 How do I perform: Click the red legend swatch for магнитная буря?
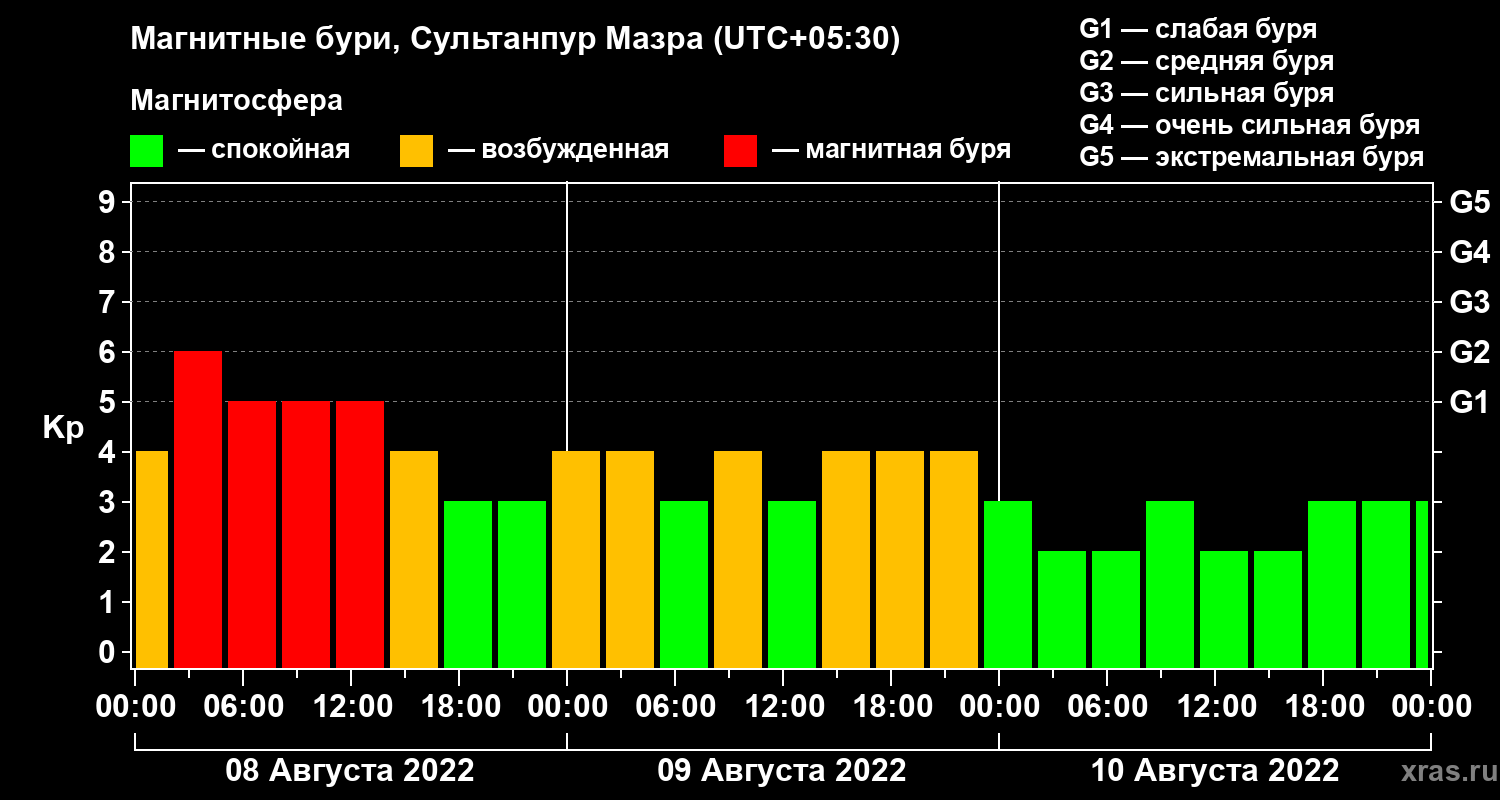click(741, 151)
